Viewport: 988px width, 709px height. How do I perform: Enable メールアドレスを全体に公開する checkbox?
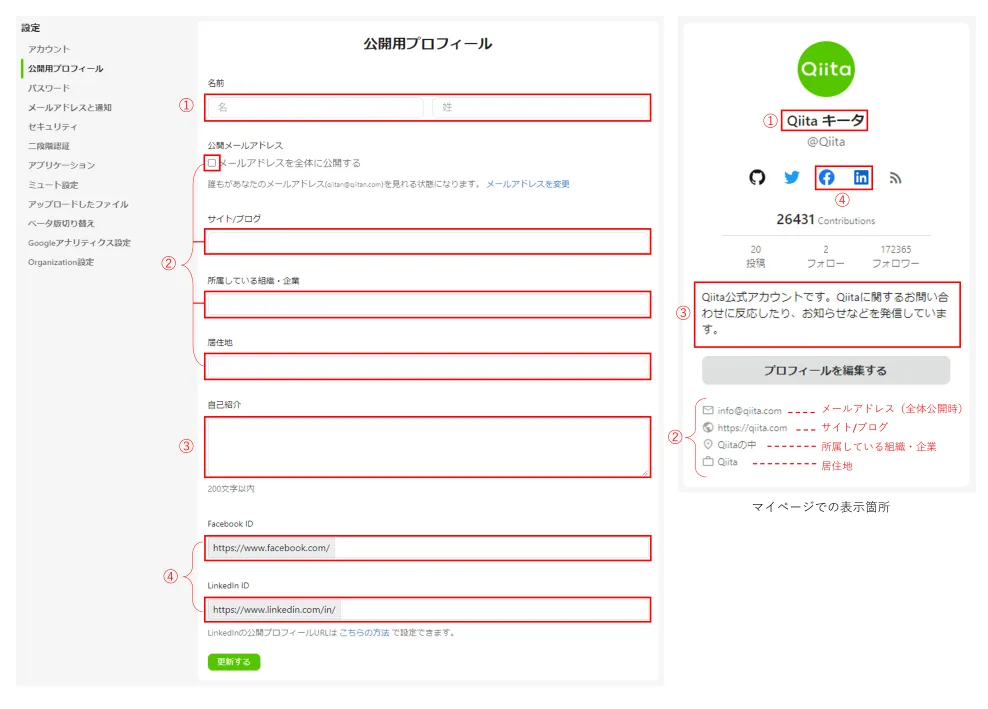pyautogui.click(x=212, y=163)
